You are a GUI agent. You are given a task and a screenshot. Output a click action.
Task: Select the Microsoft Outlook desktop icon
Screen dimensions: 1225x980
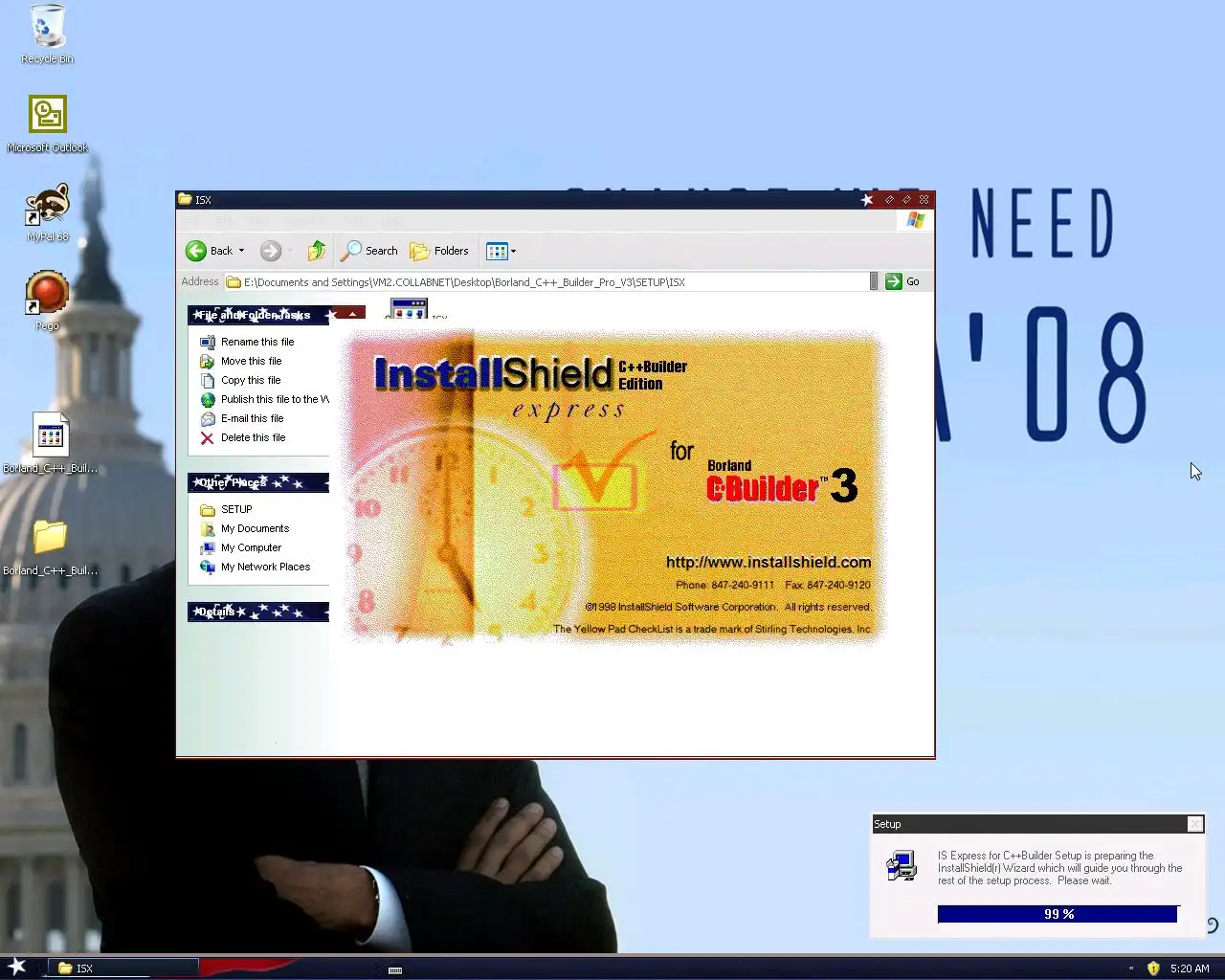[47, 123]
